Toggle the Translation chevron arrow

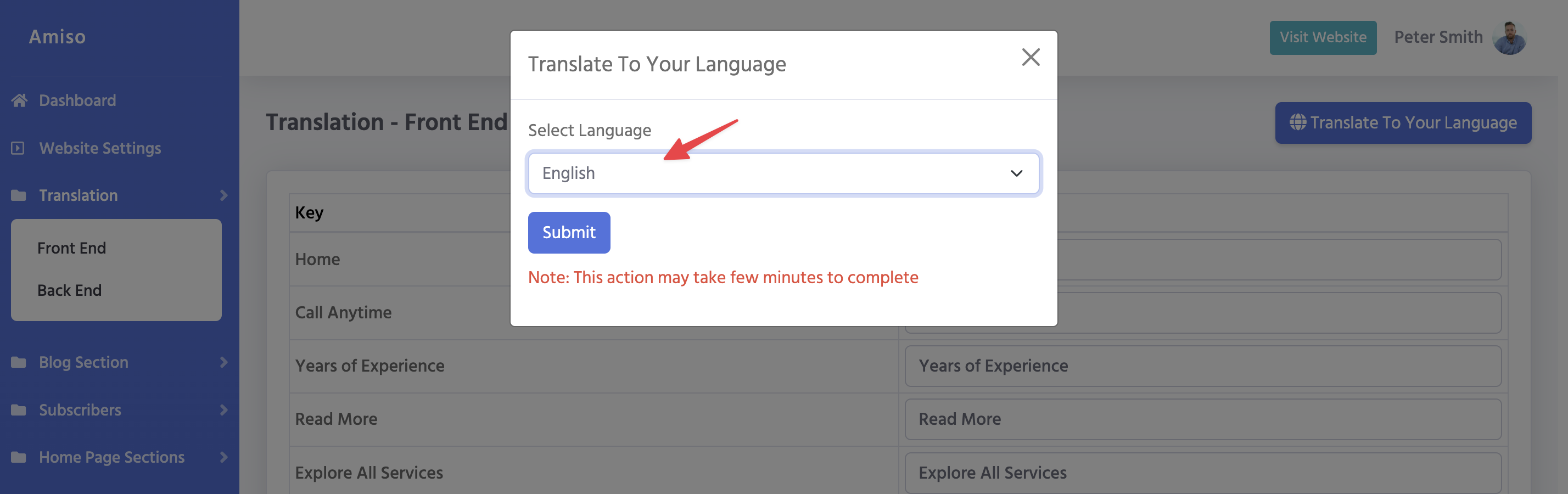tap(223, 195)
